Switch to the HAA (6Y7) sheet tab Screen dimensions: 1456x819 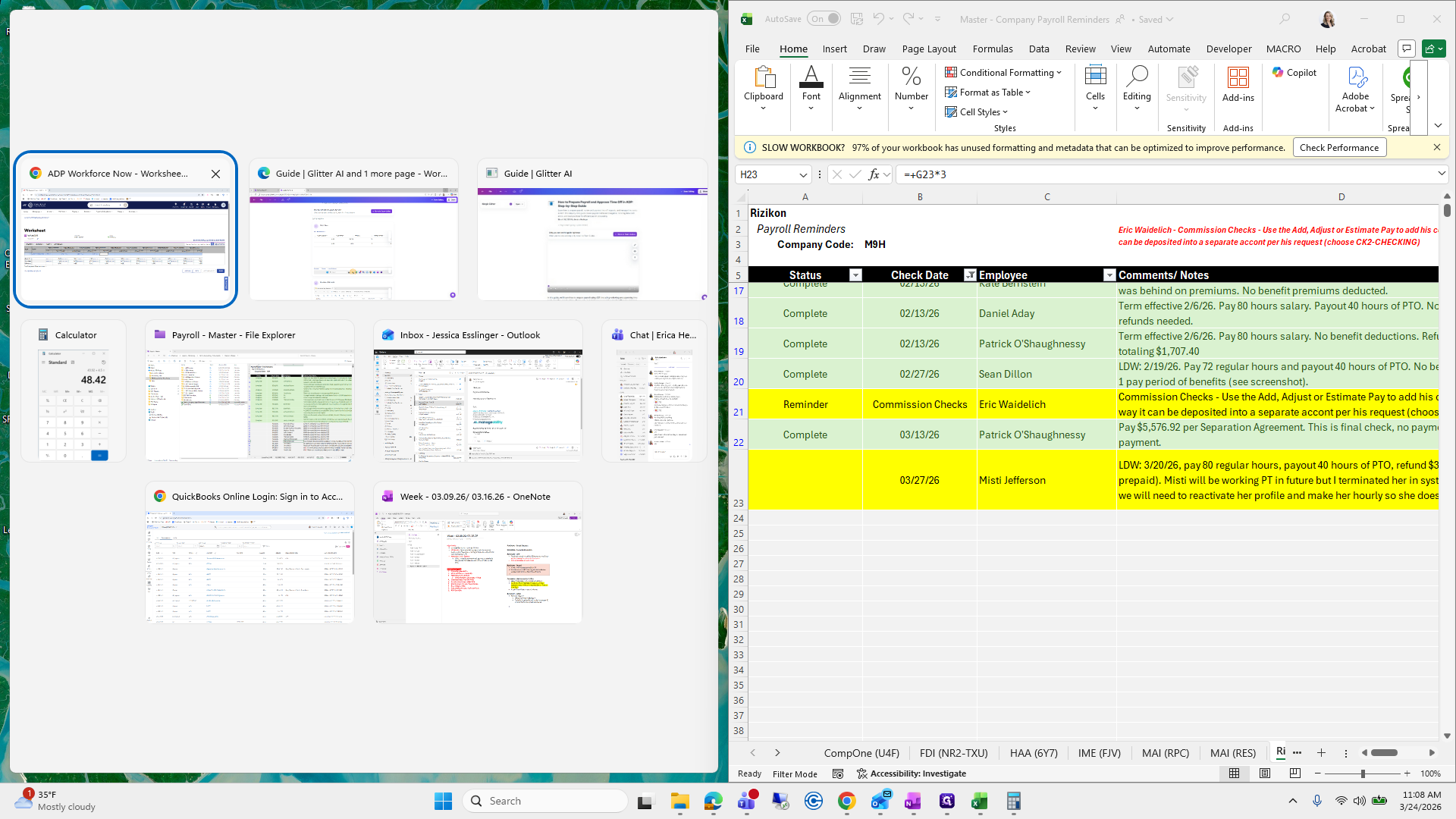click(1033, 753)
